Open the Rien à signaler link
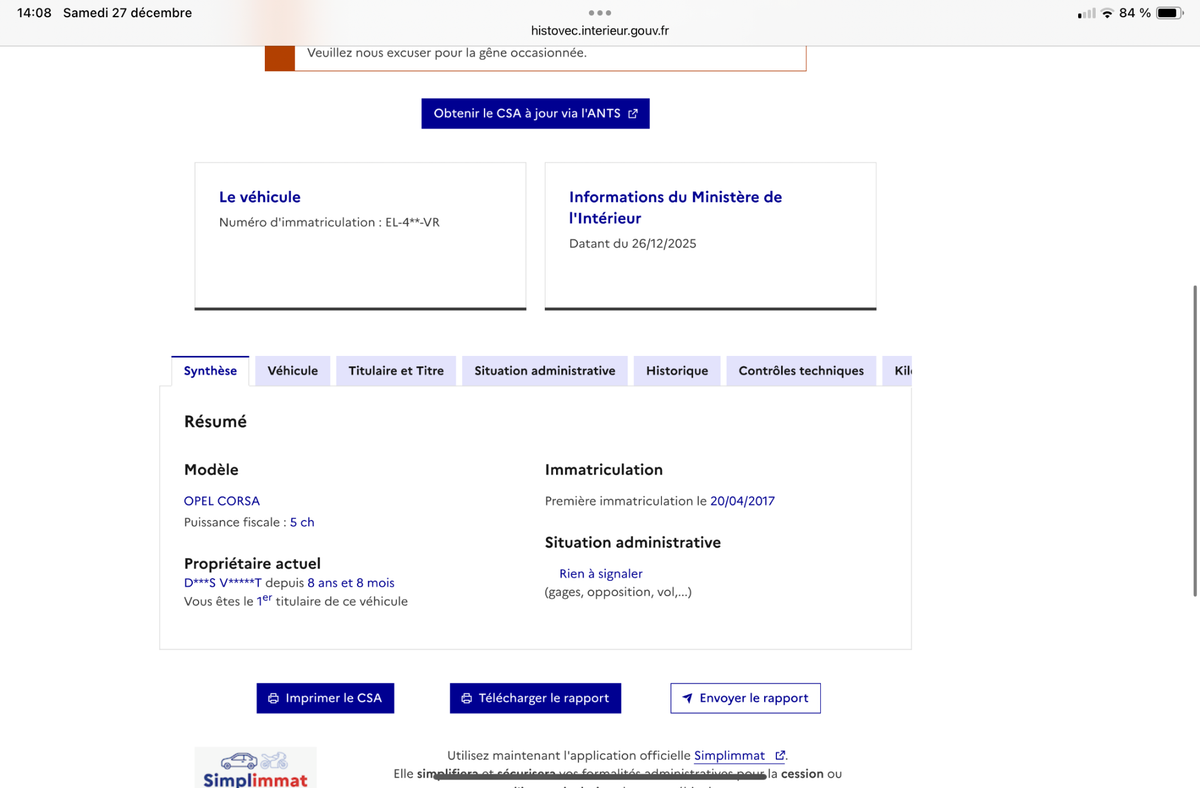 pos(601,572)
